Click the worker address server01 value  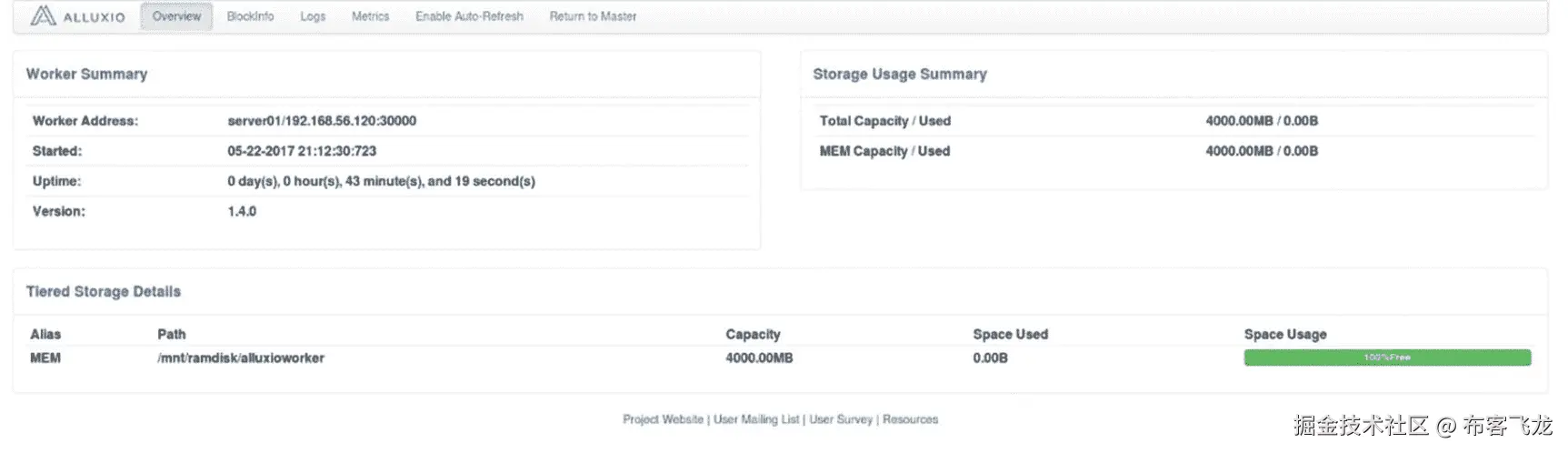pyautogui.click(x=322, y=121)
